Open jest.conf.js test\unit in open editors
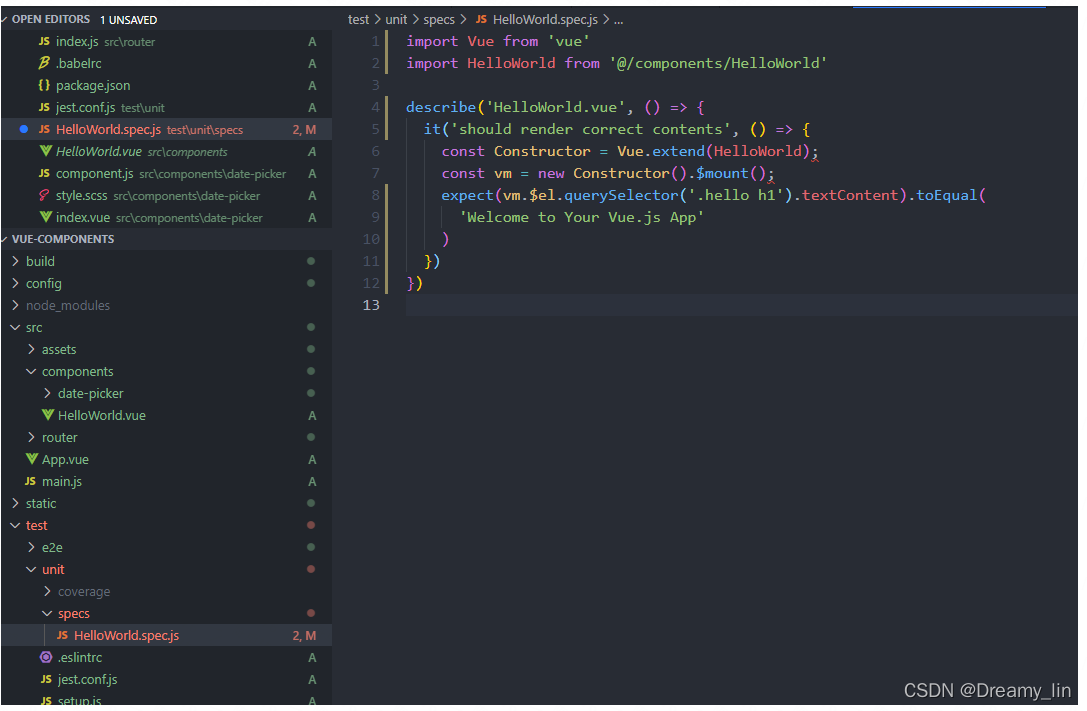 coord(166,107)
